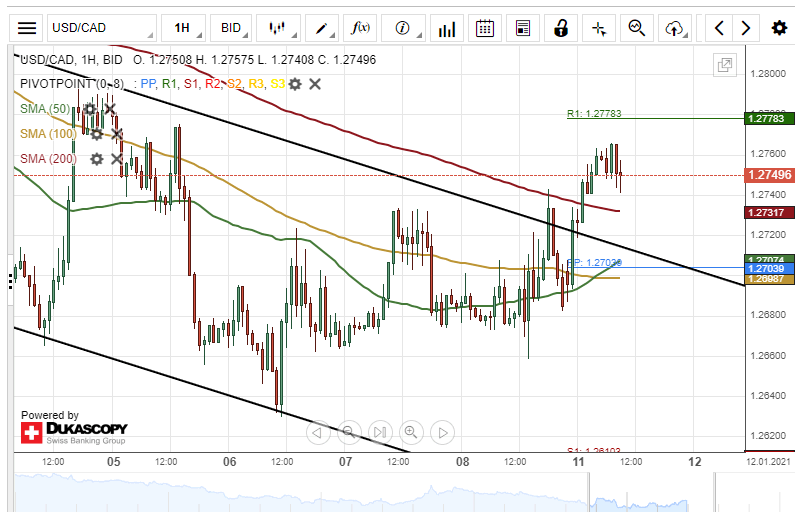Open the info icon dropdown

[403, 28]
